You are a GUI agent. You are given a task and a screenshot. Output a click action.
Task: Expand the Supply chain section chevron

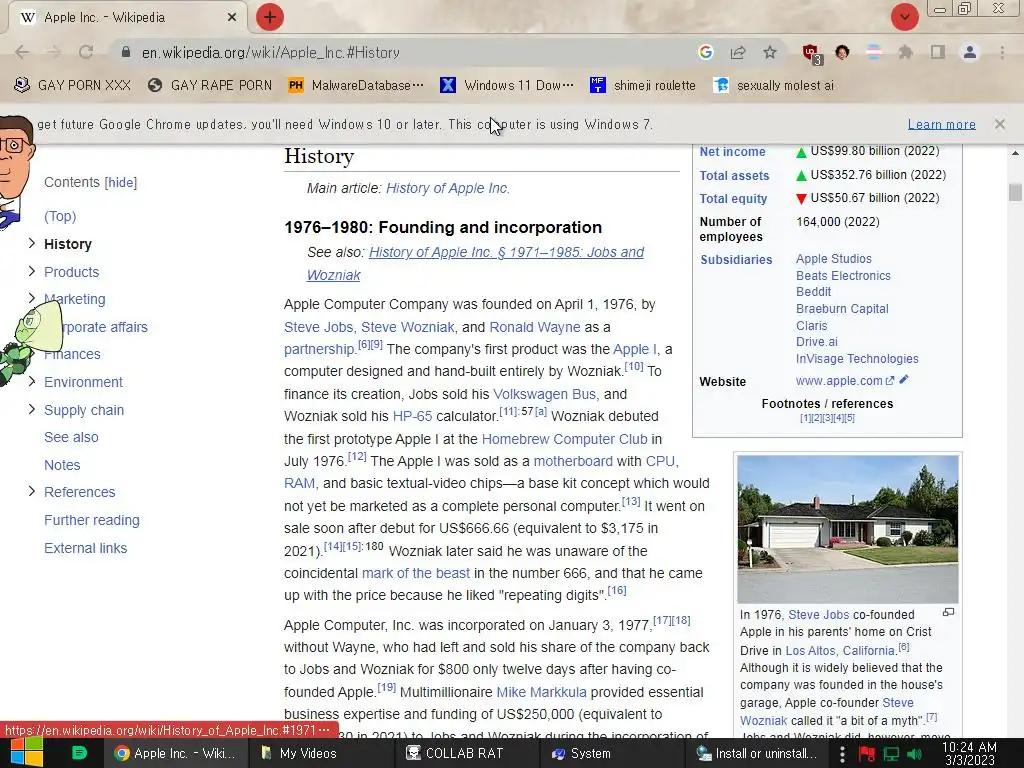tap(31, 409)
